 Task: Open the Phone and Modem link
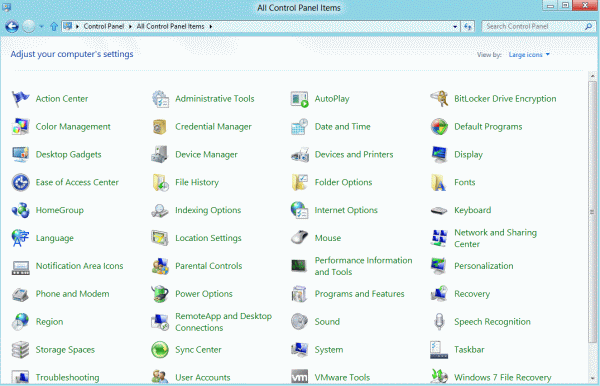click(x=72, y=294)
